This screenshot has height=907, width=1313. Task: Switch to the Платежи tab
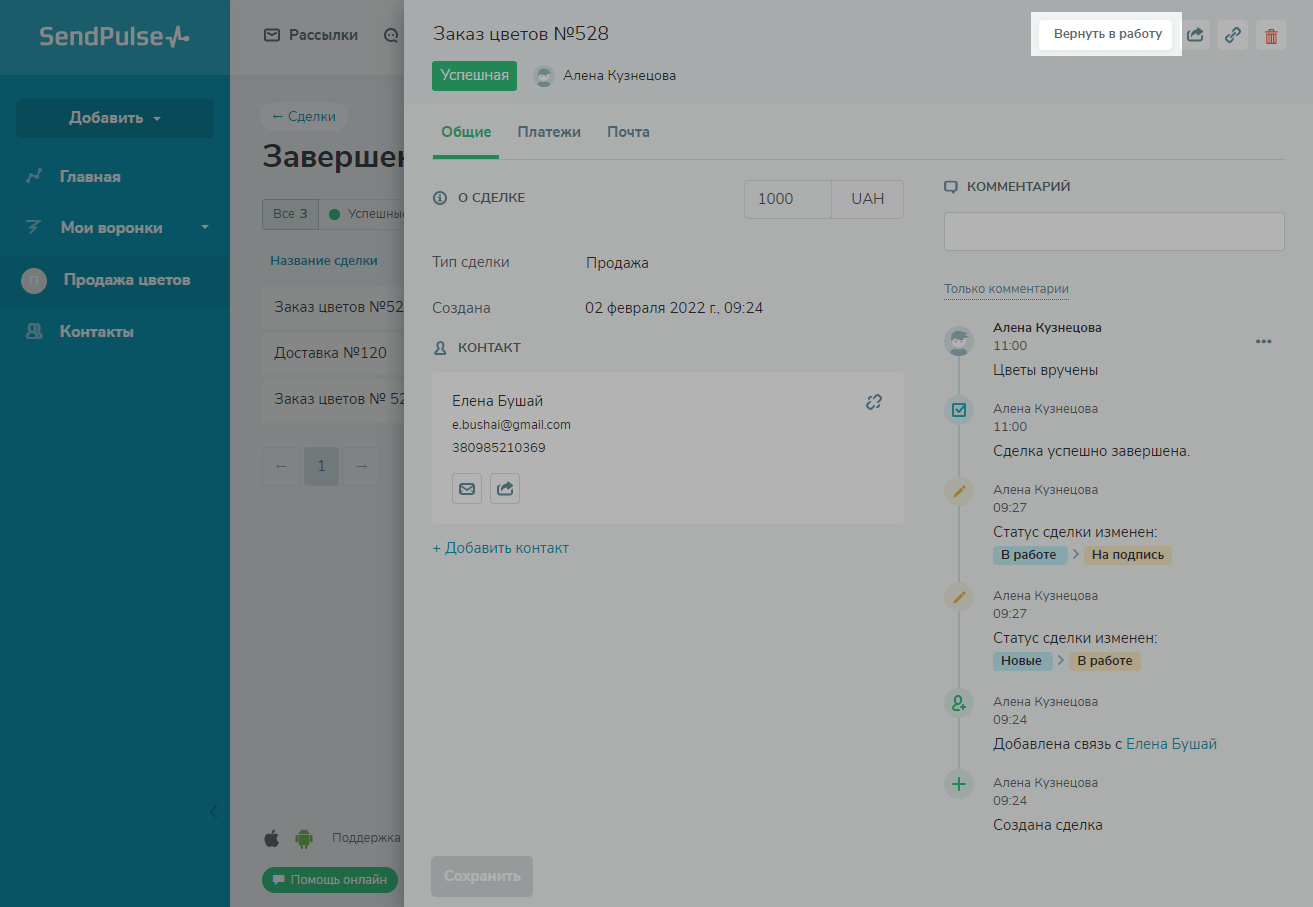tap(549, 132)
